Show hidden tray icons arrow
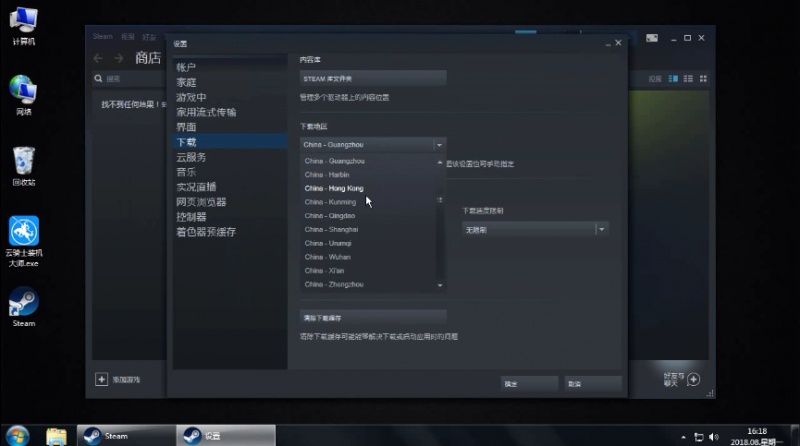 pyautogui.click(x=683, y=437)
